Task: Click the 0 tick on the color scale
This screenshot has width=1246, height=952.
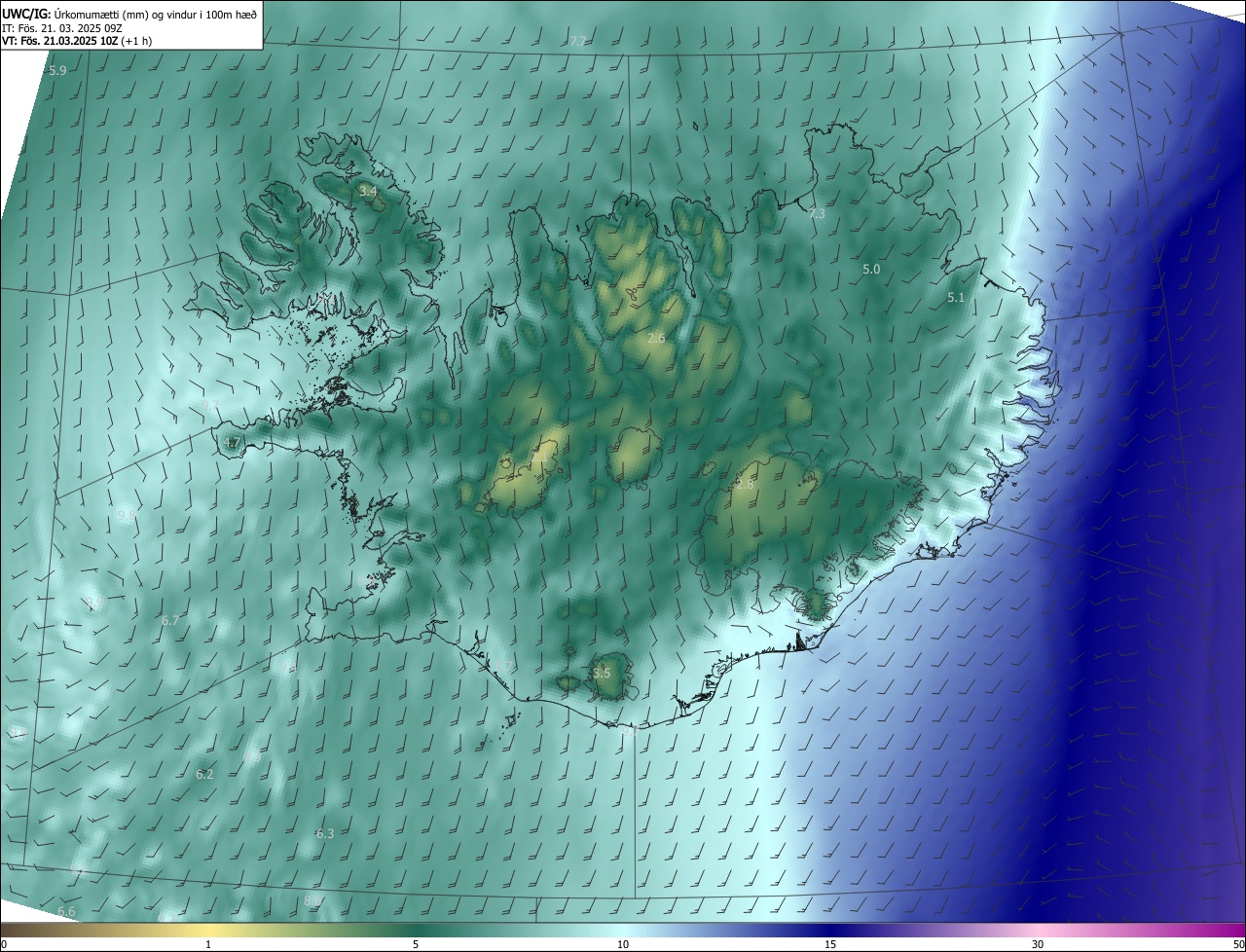Action: pyautogui.click(x=4, y=944)
